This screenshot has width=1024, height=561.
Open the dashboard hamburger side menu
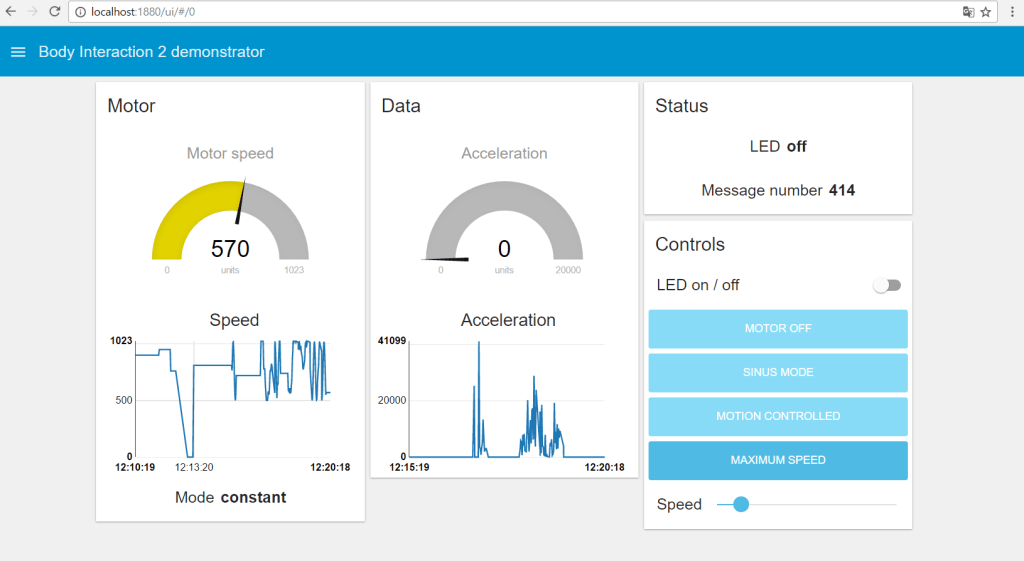pos(17,52)
